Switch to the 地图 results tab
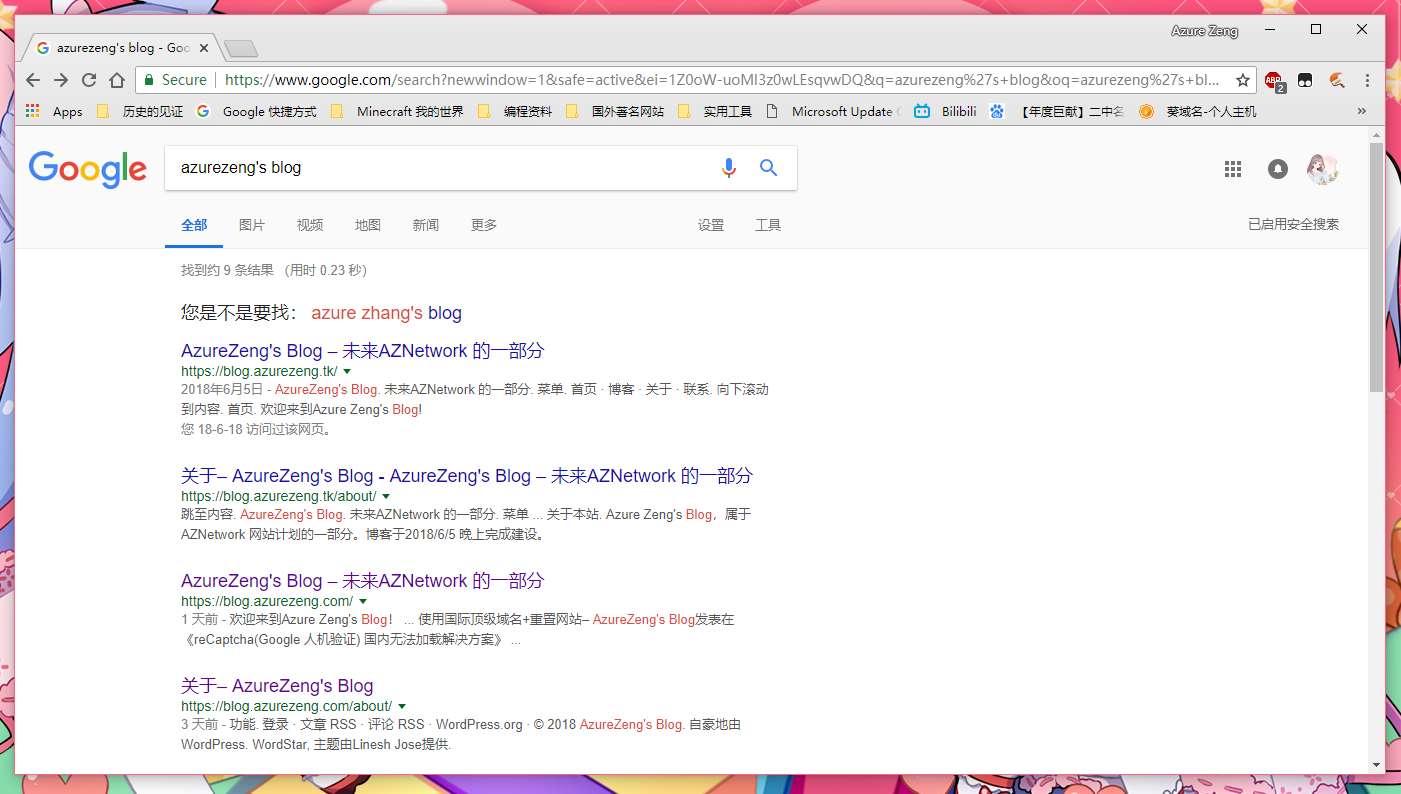Viewport: 1401px width, 794px height. tap(368, 225)
